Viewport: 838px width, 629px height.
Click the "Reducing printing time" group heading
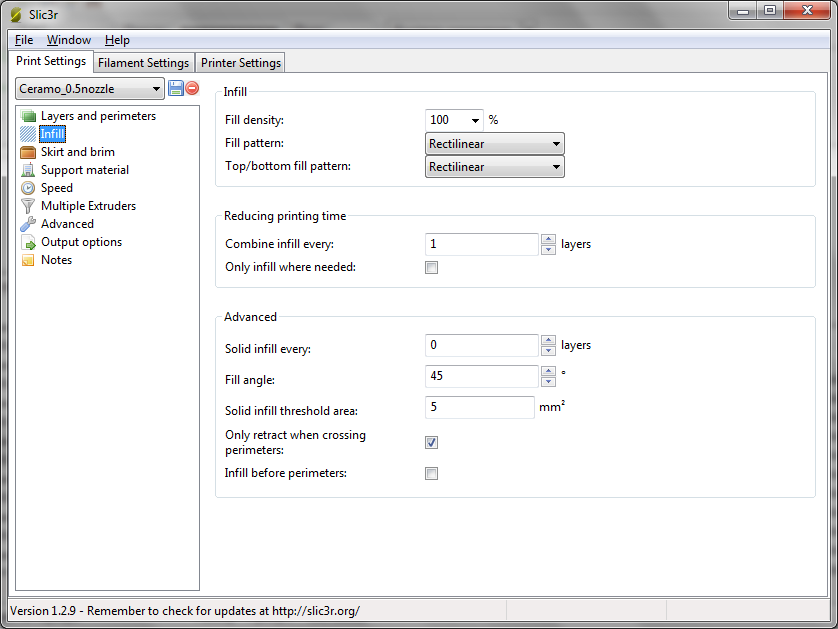(x=285, y=216)
